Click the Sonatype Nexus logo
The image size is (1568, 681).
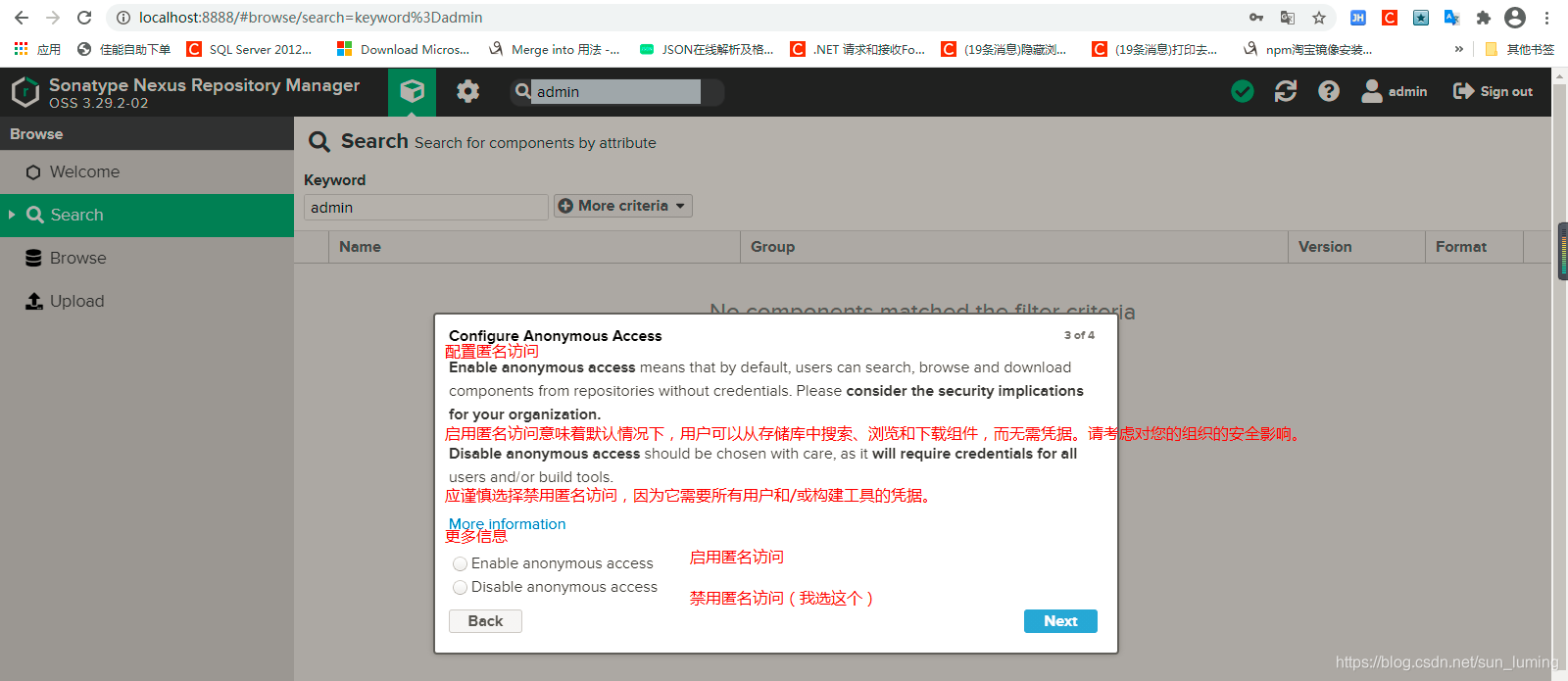coord(24,92)
